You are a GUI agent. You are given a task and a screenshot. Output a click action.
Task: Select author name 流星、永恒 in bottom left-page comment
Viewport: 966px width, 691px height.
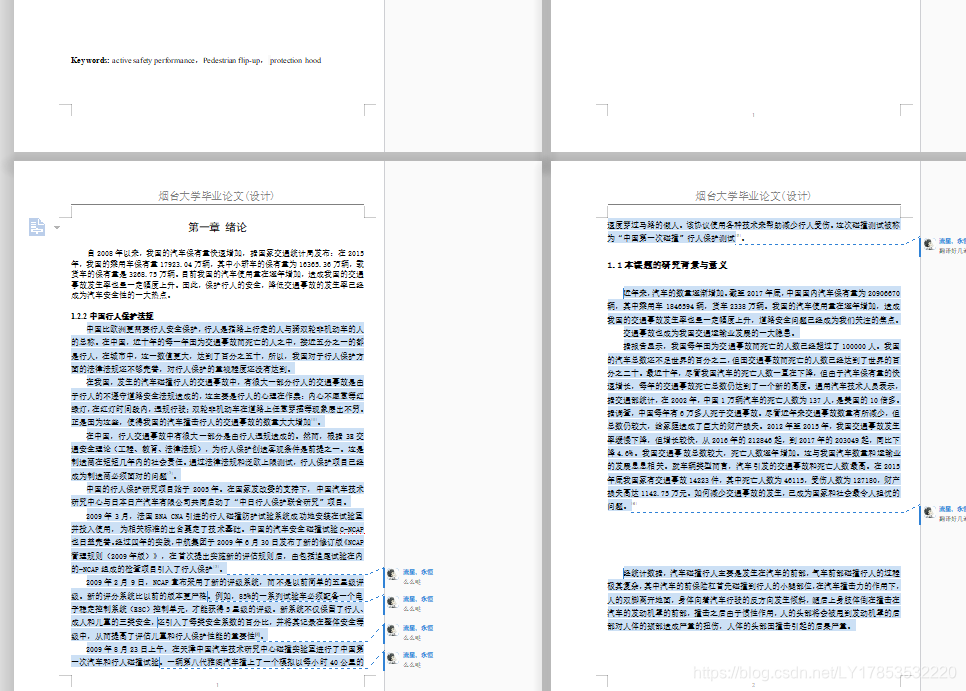(x=418, y=655)
